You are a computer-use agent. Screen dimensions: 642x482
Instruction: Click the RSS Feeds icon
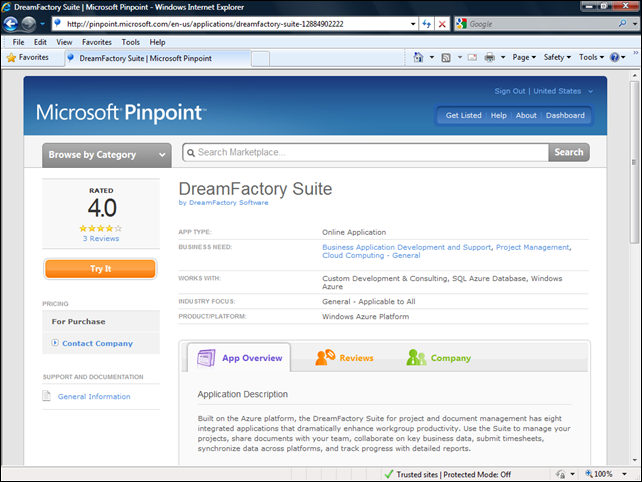coord(446,57)
